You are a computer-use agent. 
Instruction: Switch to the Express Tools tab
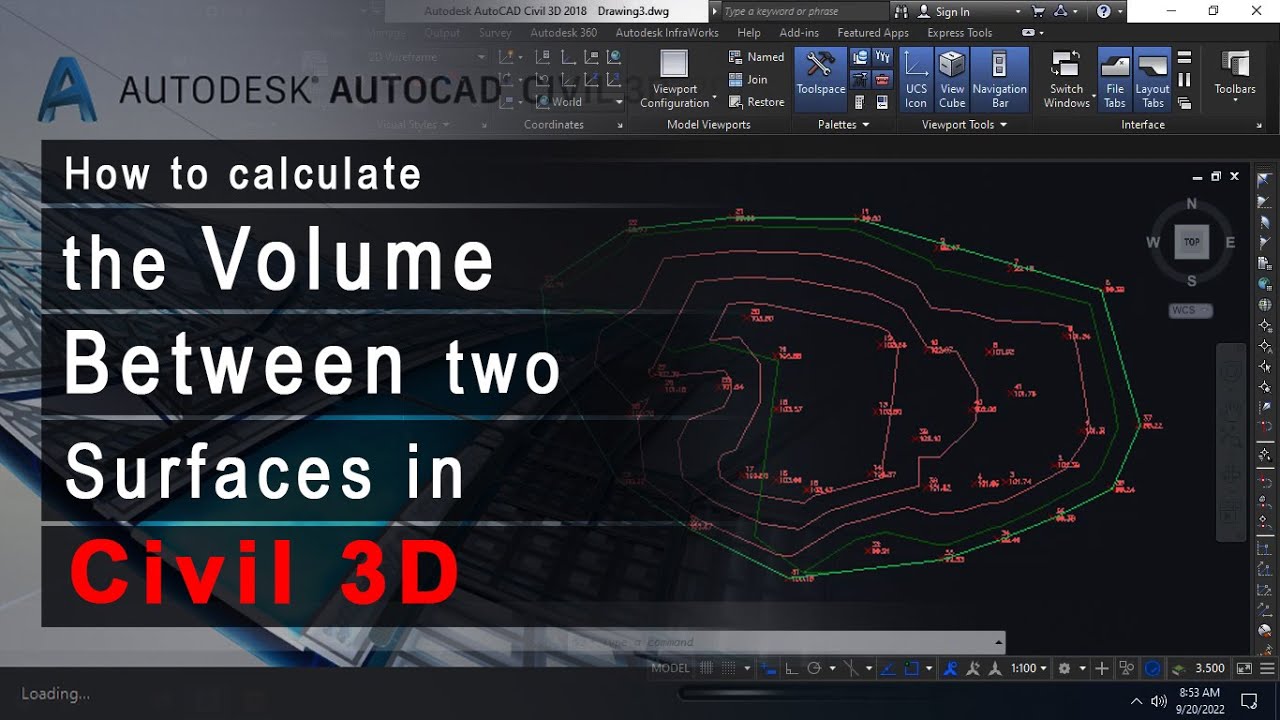tap(960, 33)
